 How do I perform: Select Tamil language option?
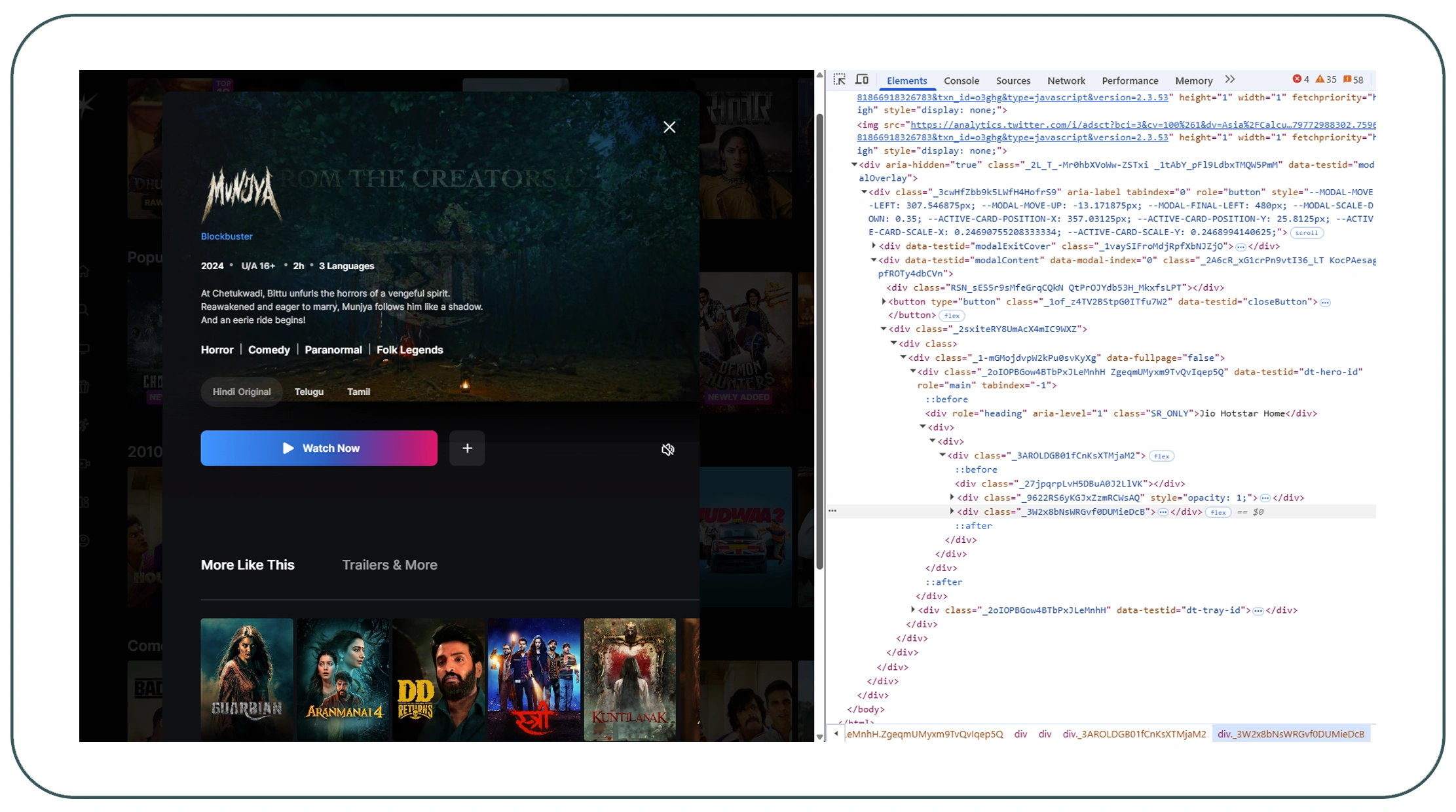tap(358, 392)
